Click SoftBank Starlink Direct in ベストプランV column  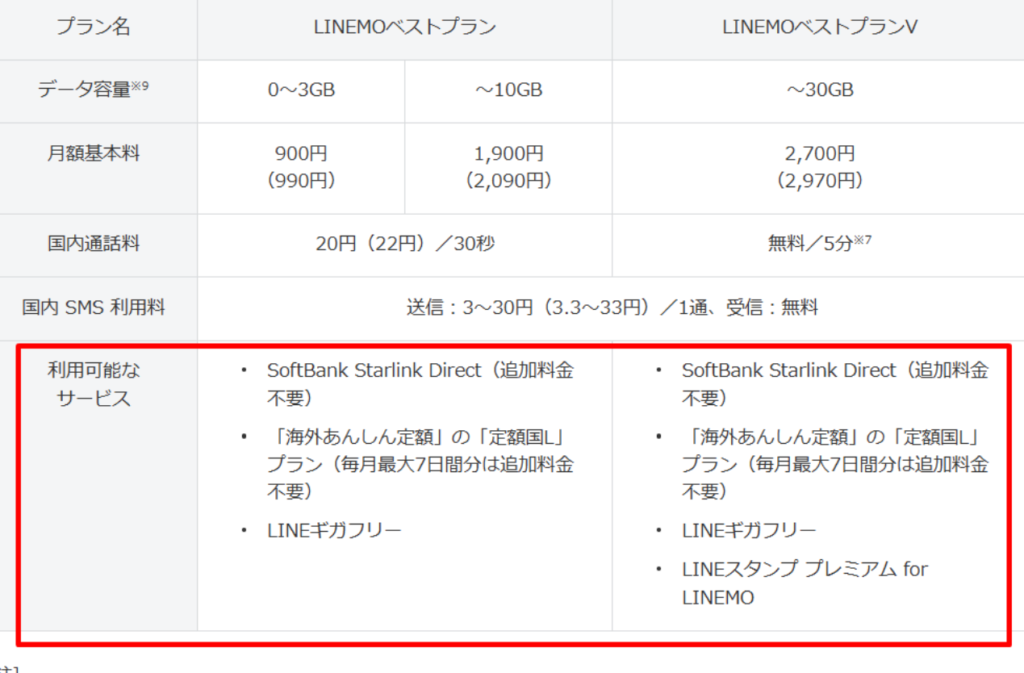(835, 384)
